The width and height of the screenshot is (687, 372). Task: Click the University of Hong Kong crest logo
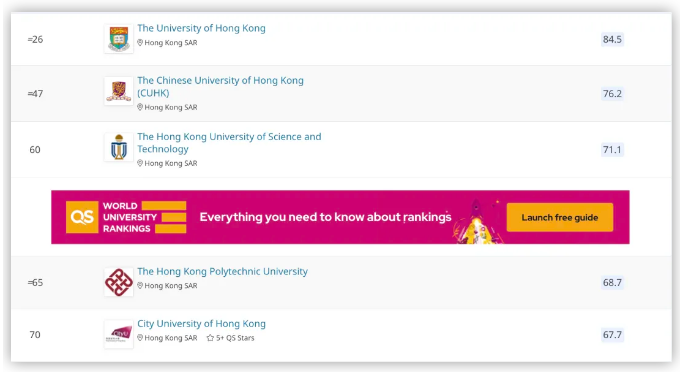click(x=119, y=39)
